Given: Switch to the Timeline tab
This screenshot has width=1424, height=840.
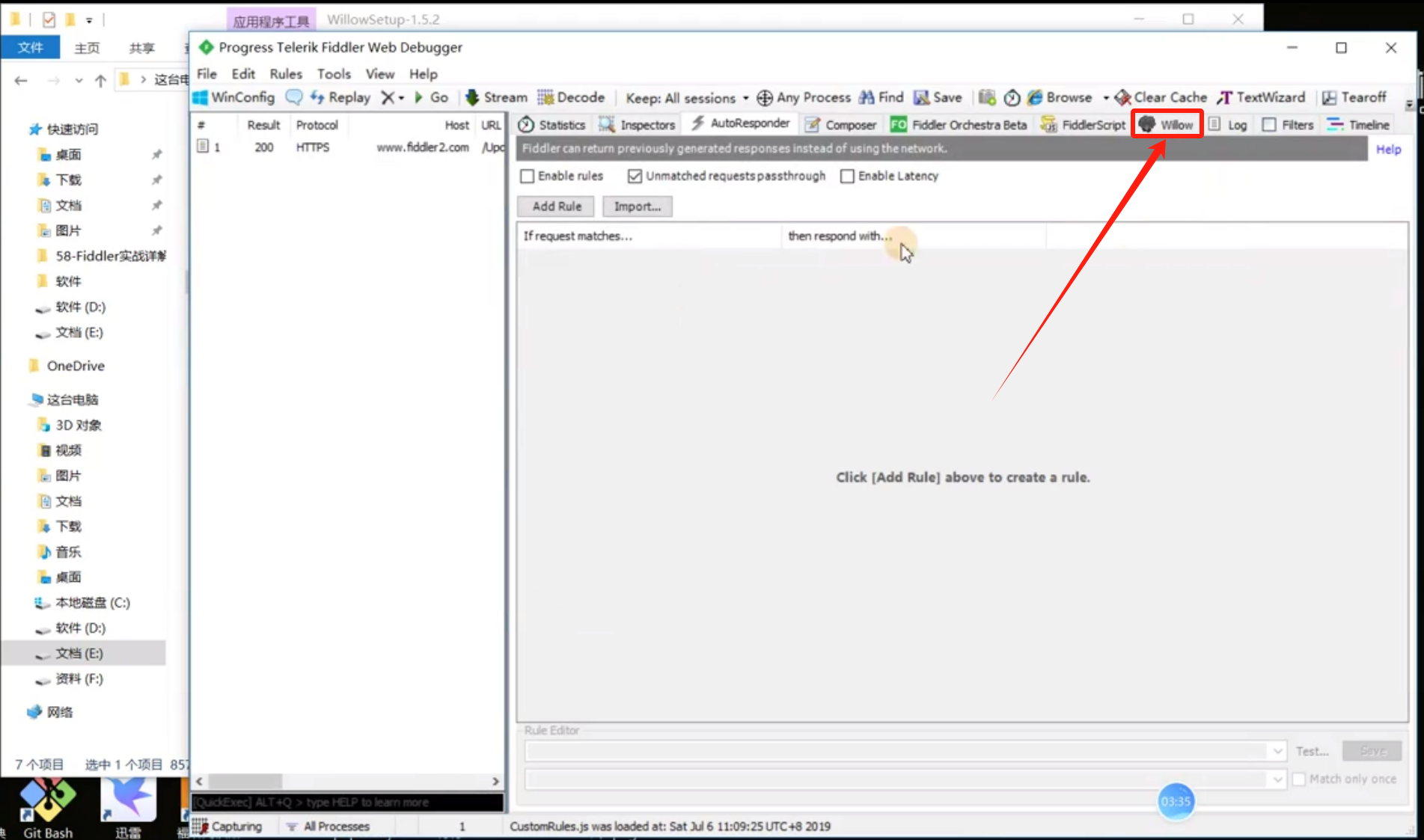Looking at the screenshot, I should [x=1359, y=125].
